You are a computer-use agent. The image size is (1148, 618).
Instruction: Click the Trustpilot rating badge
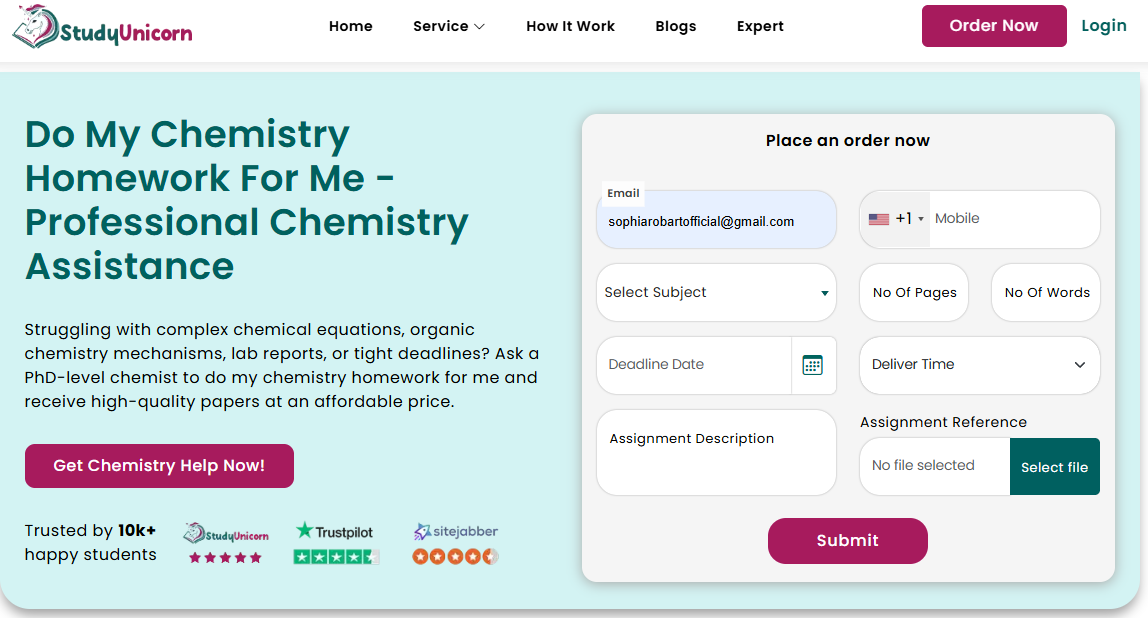pos(336,543)
